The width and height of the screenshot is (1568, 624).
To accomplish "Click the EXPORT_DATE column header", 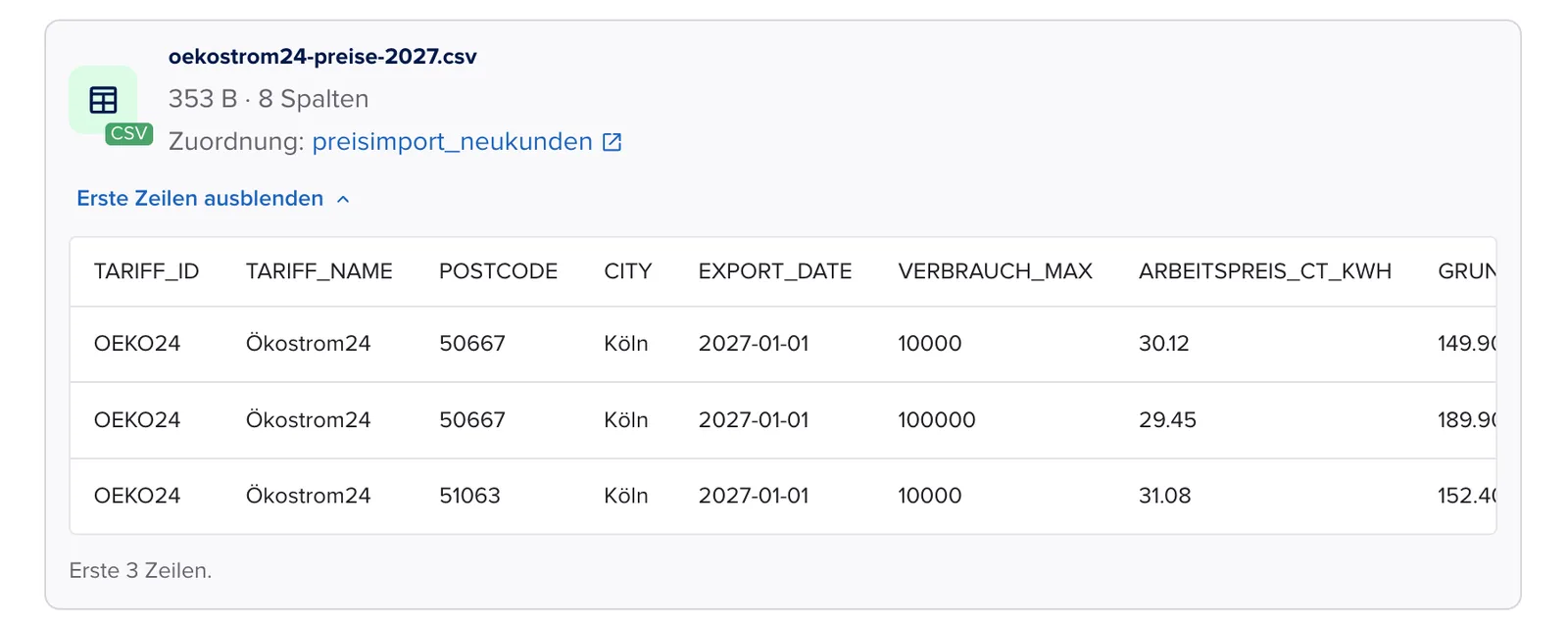I will coord(775,271).
